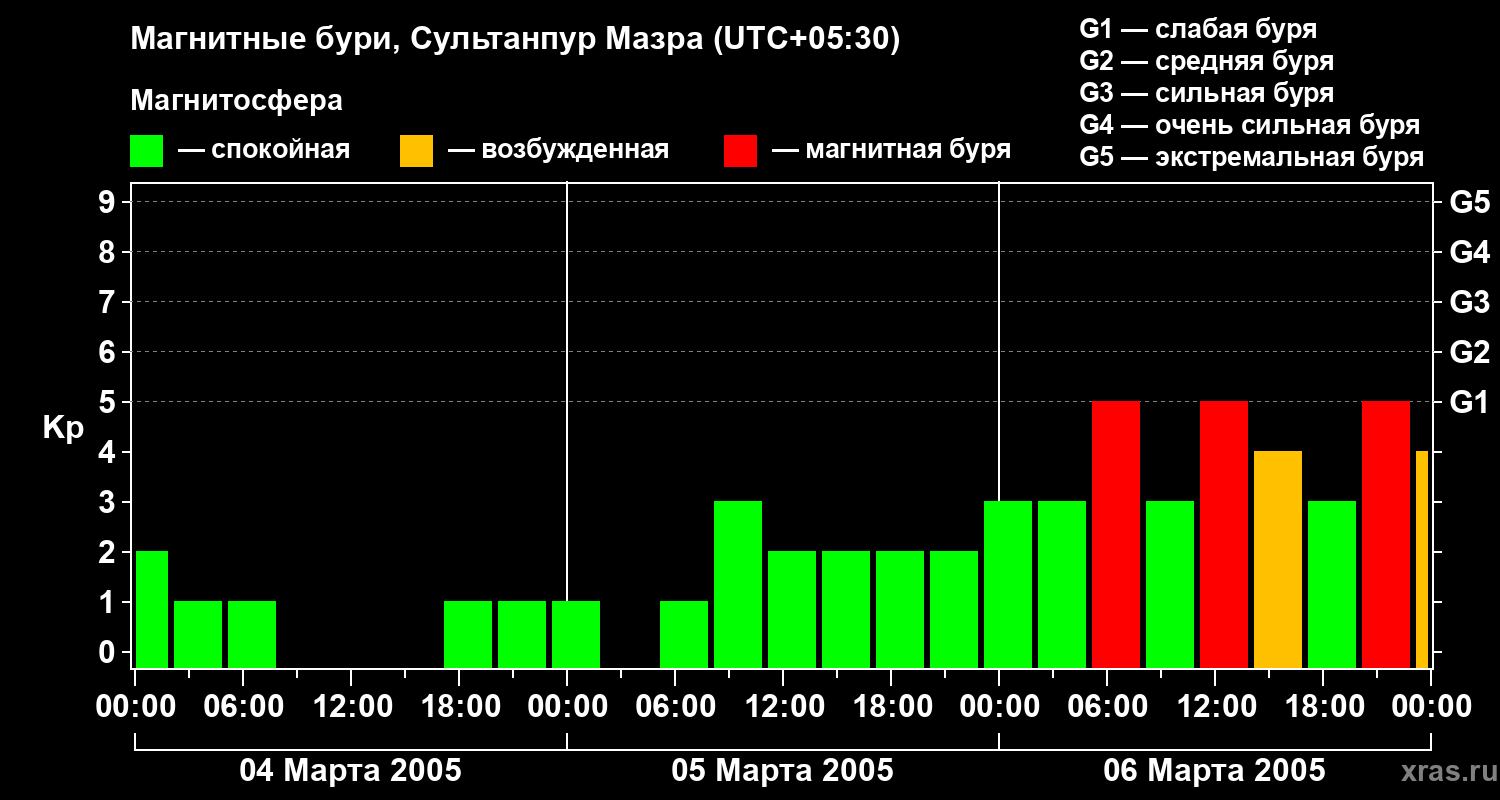Click the narrow orange bar at chart's right edge
This screenshot has width=1500, height=800.
[x=1422, y=559]
